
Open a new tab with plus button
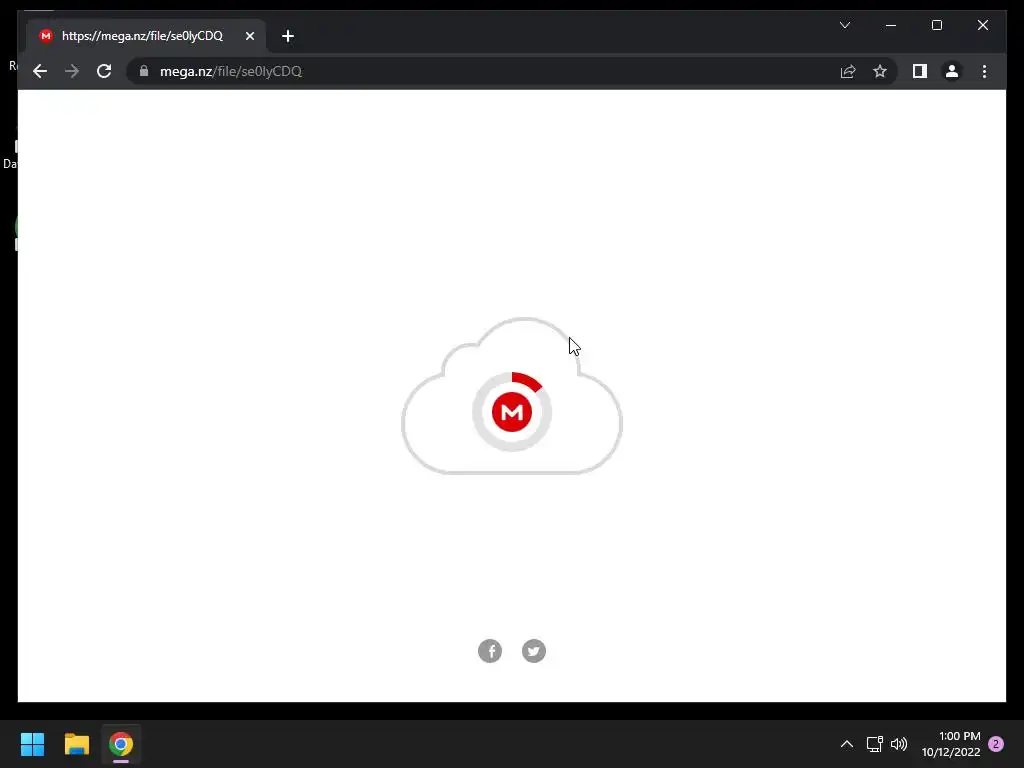click(288, 36)
